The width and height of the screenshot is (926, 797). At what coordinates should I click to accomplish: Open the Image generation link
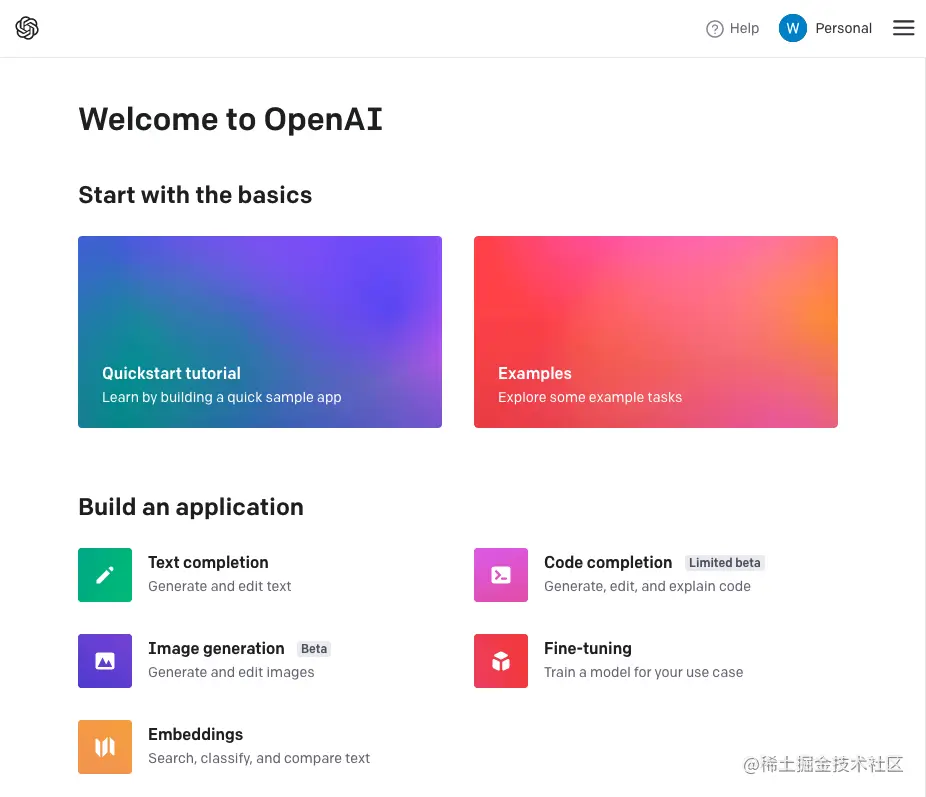point(216,648)
